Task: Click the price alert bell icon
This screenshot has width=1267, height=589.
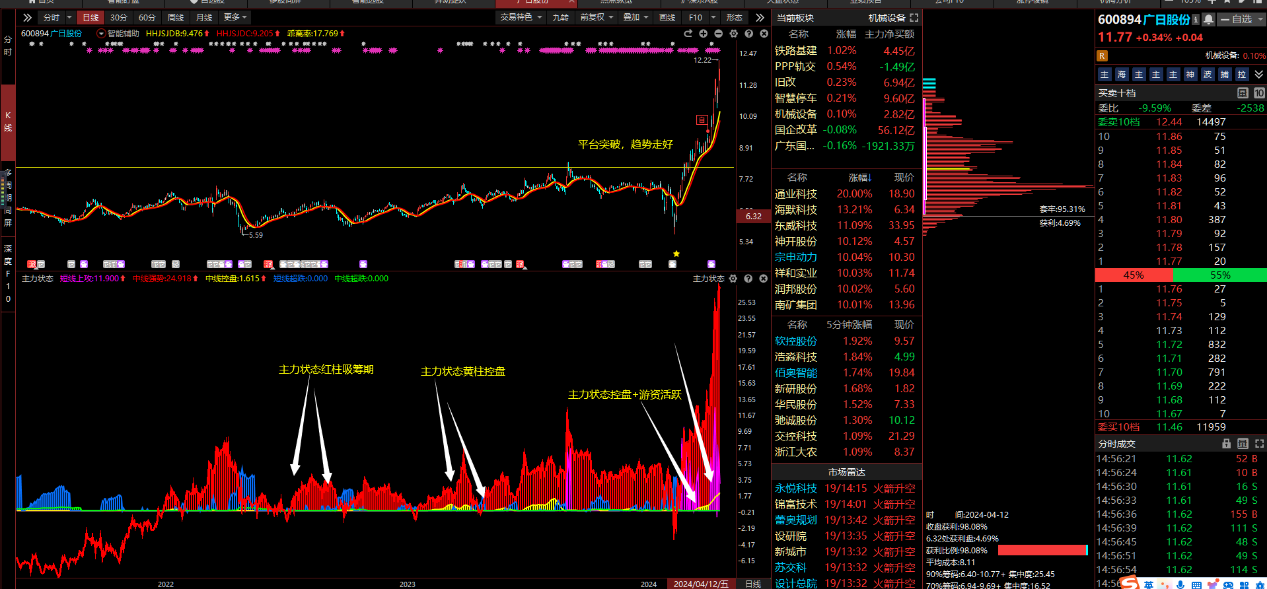Action: click(x=1208, y=19)
